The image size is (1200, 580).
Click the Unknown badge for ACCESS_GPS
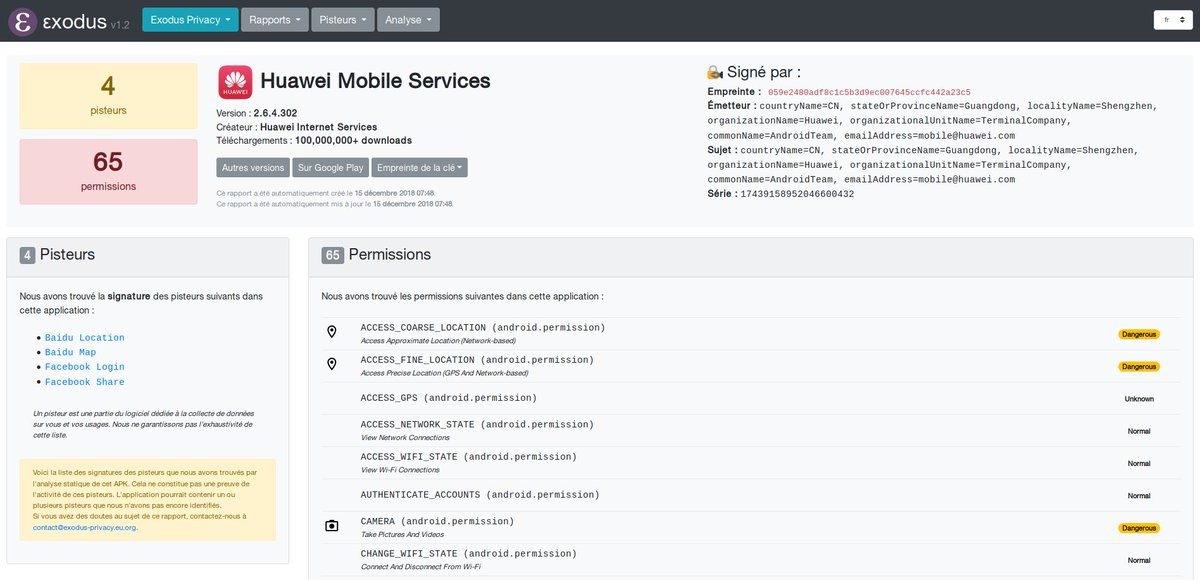1139,399
